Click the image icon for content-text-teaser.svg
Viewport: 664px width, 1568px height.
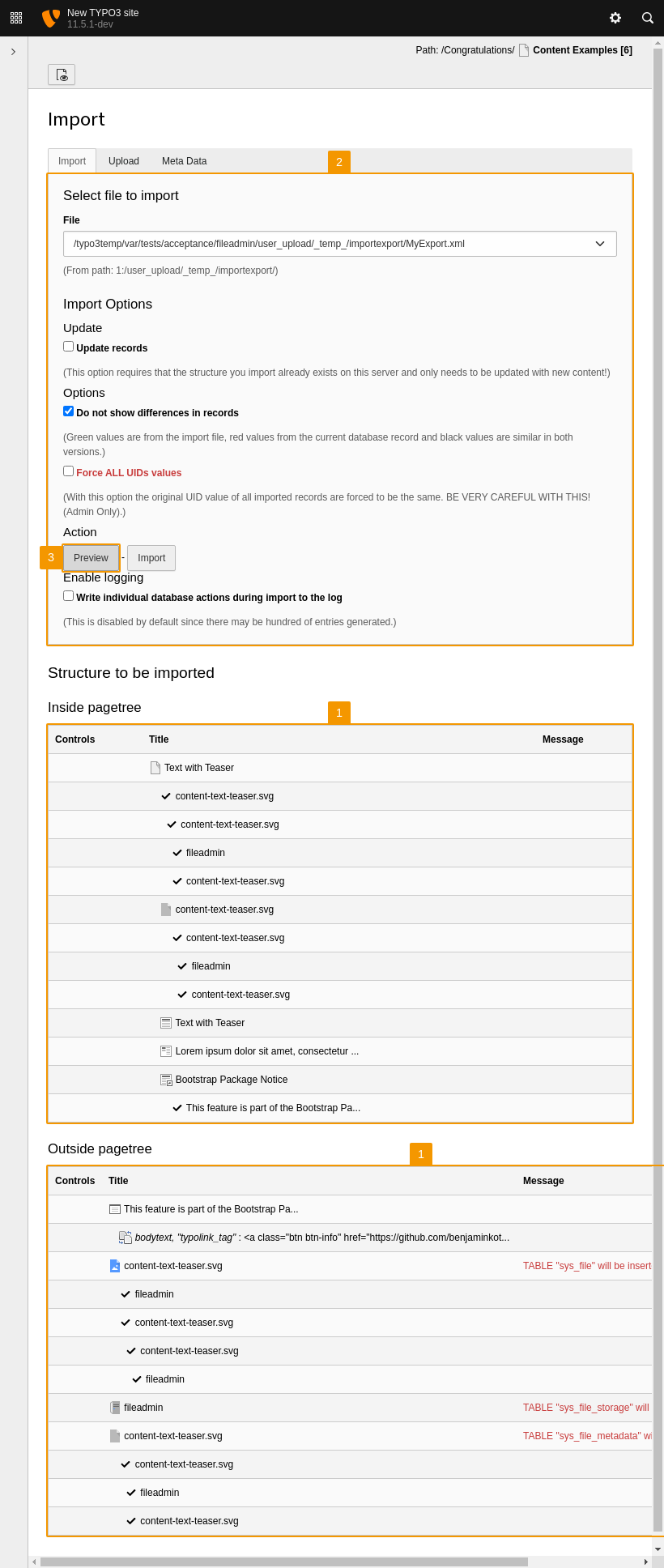(x=115, y=1266)
